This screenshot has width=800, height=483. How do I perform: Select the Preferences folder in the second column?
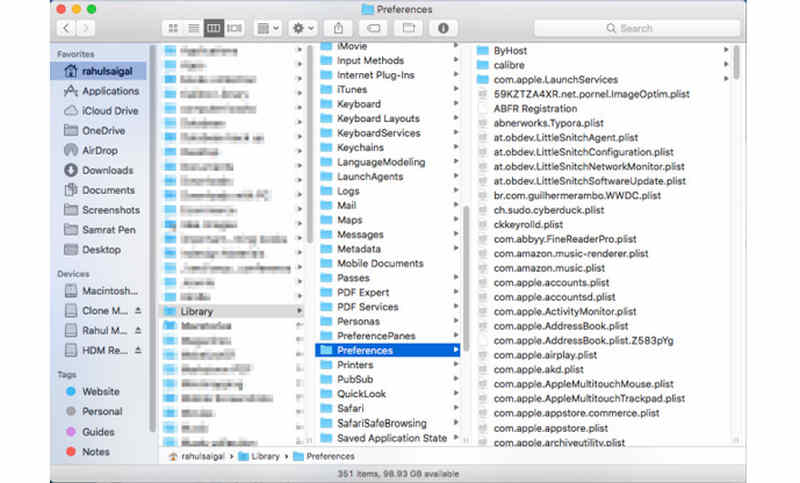(388, 350)
